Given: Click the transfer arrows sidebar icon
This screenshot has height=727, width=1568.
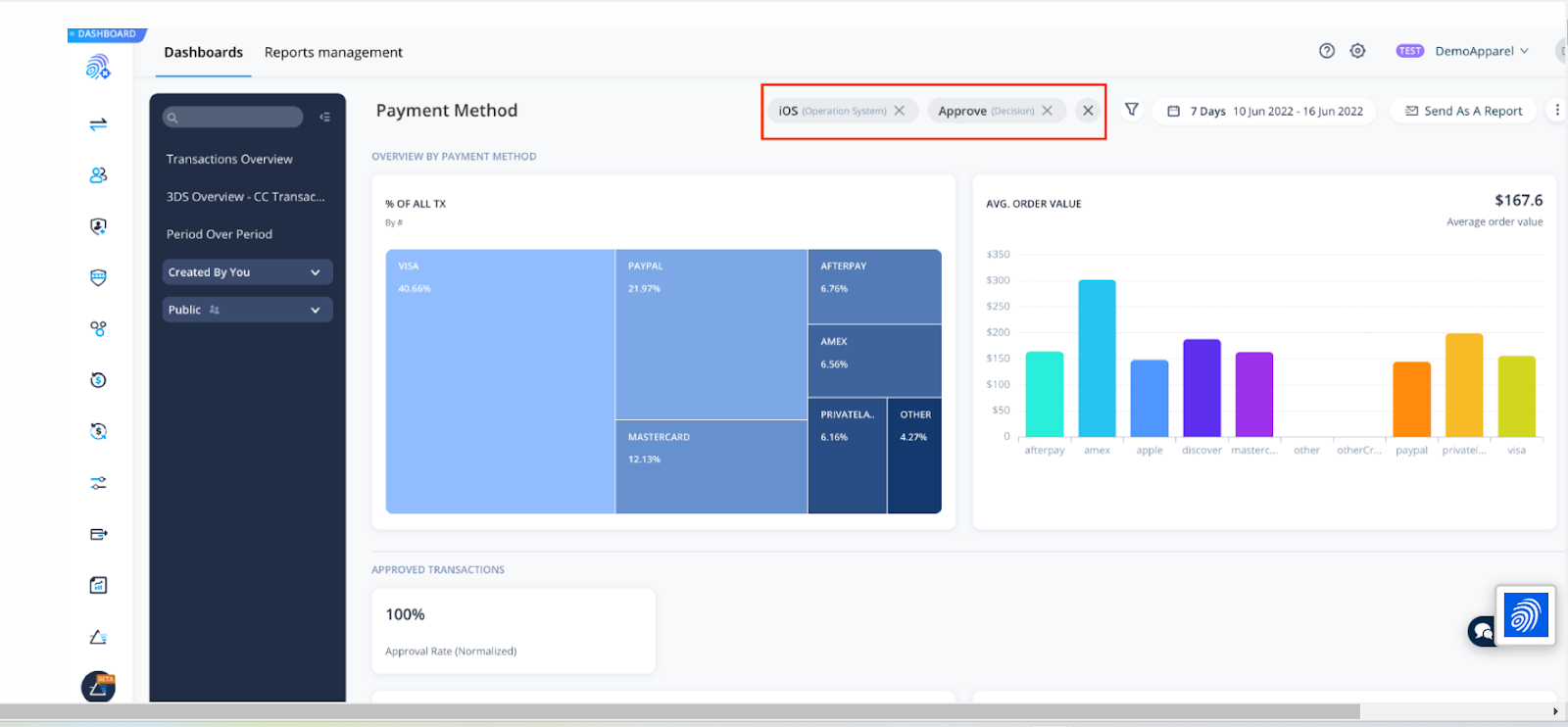Looking at the screenshot, I should [98, 124].
